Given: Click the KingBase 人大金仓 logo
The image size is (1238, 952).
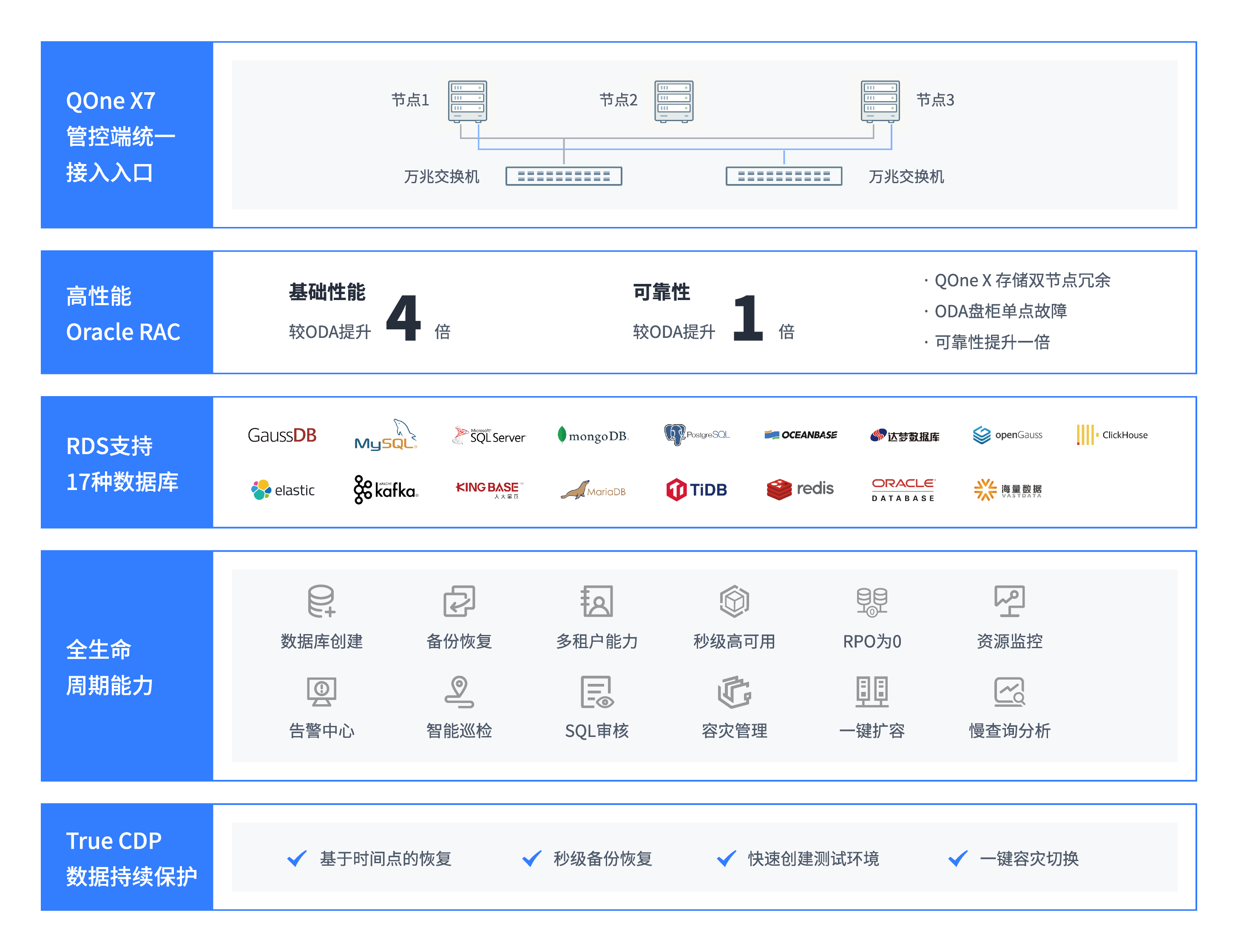Looking at the screenshot, I should 489,490.
